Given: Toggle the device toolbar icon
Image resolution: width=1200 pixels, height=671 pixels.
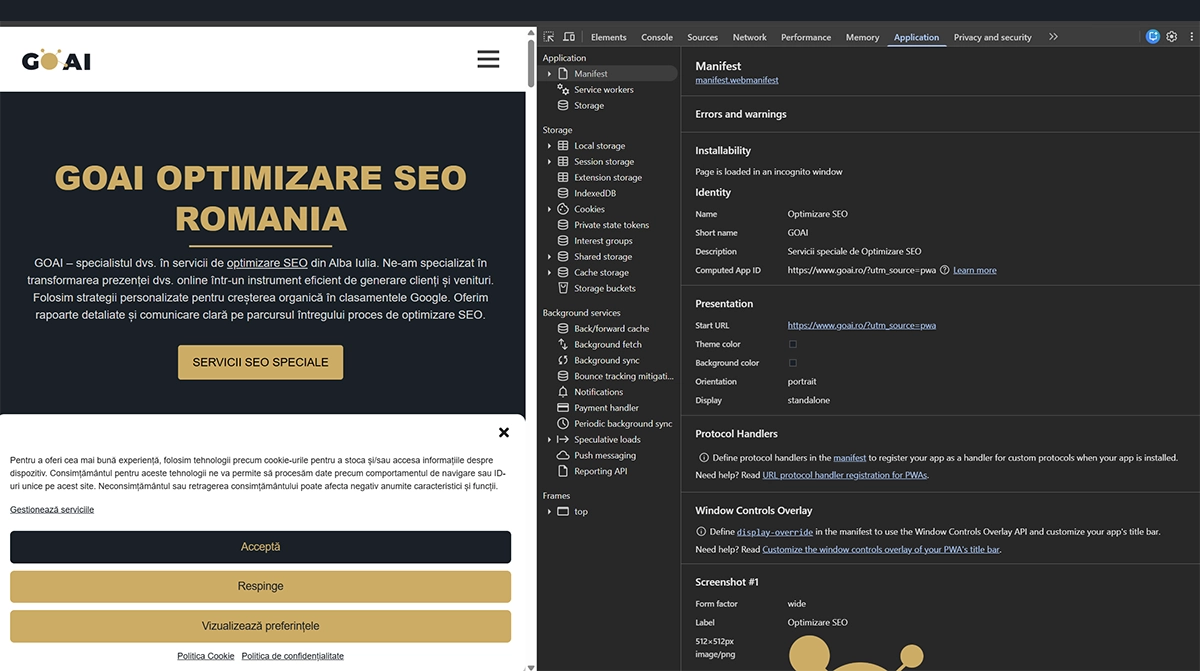Looking at the screenshot, I should pyautogui.click(x=569, y=37).
